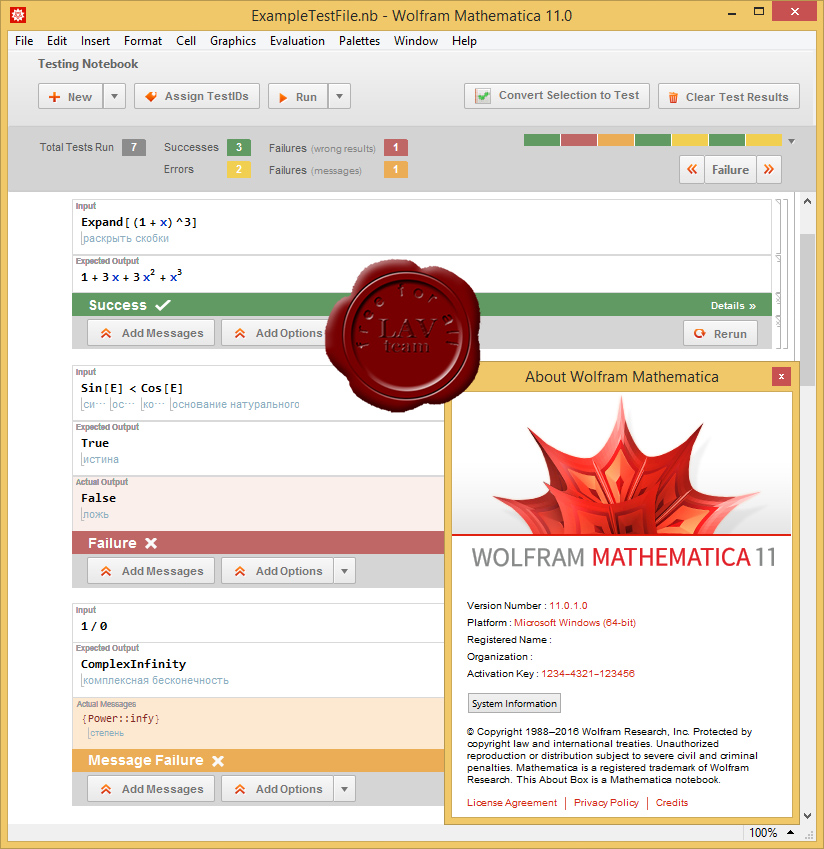Open the Run dropdown arrow
This screenshot has height=849, width=824.
339,97
